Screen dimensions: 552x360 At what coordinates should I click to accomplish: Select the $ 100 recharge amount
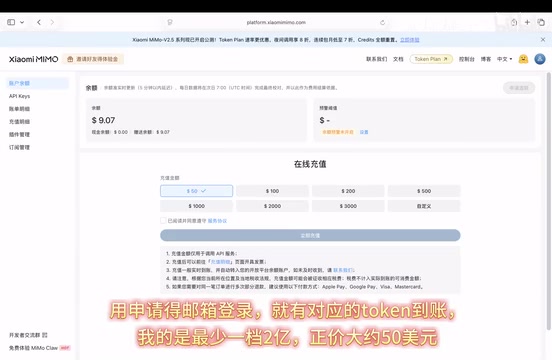(272, 191)
